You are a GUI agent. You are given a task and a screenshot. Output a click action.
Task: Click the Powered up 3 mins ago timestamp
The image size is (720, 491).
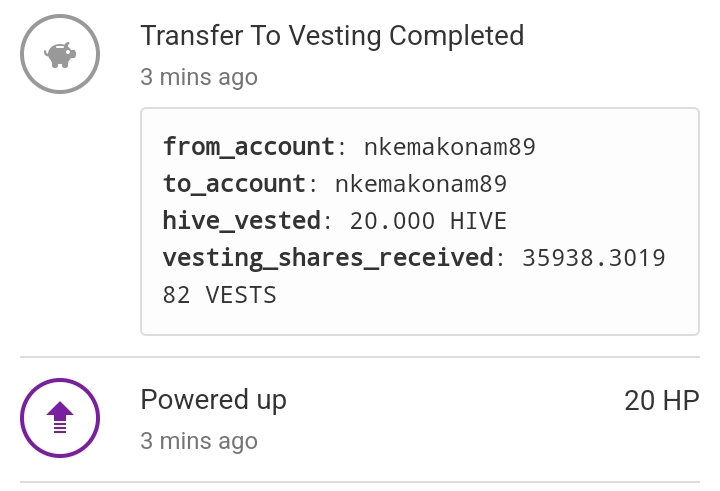[199, 441]
